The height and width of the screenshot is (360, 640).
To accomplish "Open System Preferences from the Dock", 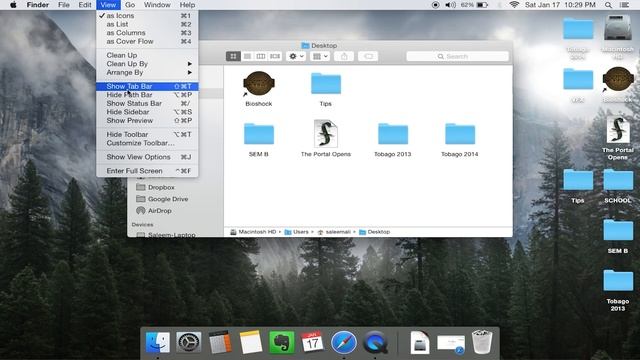I will 189,342.
